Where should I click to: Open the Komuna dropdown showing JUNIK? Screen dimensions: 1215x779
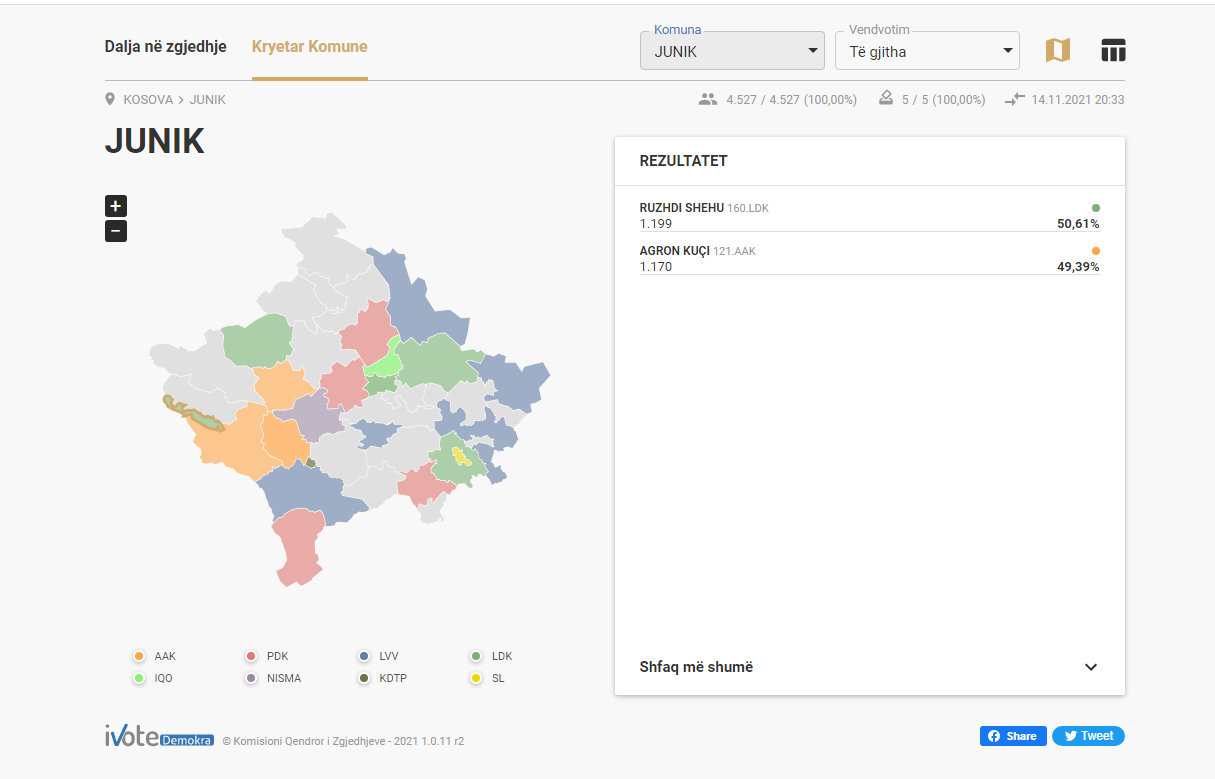[x=732, y=51]
